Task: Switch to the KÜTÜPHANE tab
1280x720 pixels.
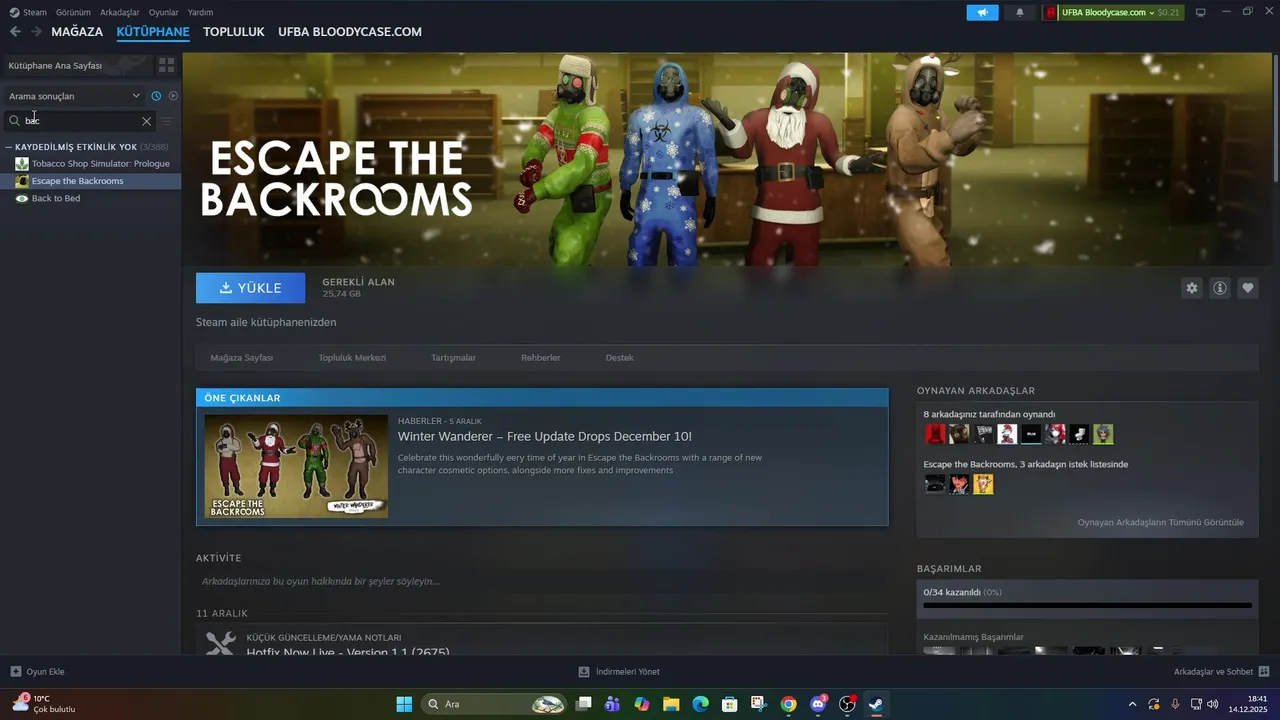Action: click(x=153, y=32)
